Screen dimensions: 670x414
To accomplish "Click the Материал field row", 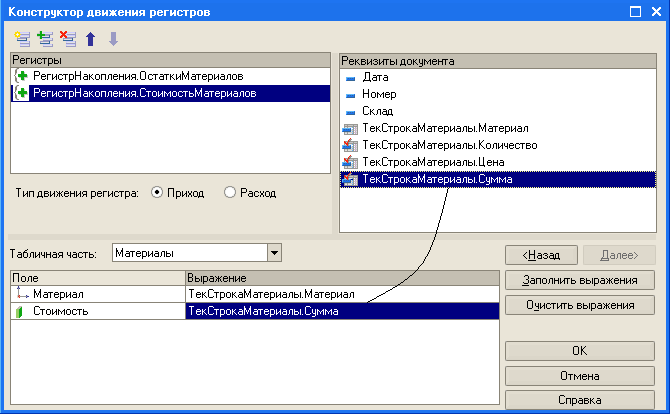I will click(98, 294).
